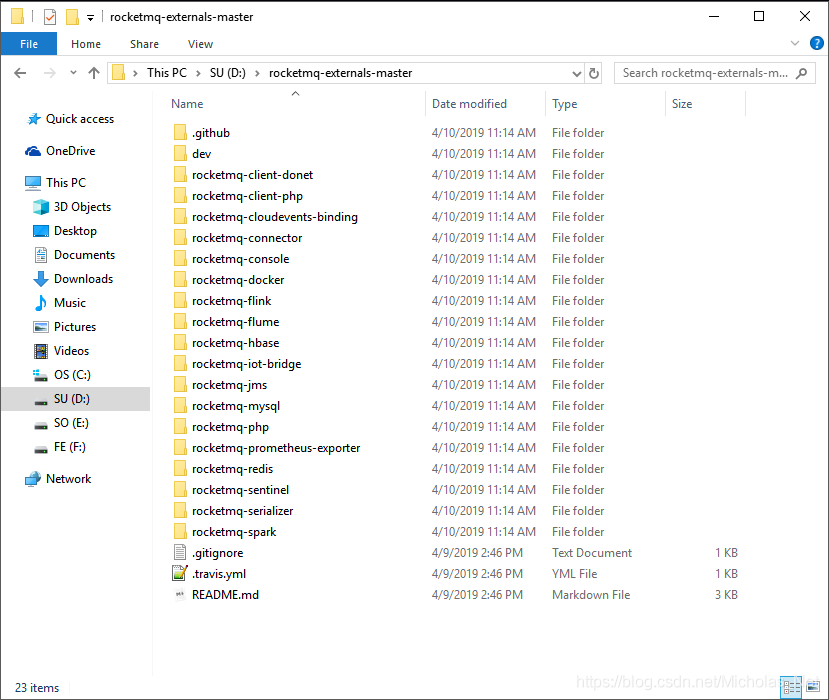
Task: Click the search magnifier icon
Action: (x=802, y=73)
